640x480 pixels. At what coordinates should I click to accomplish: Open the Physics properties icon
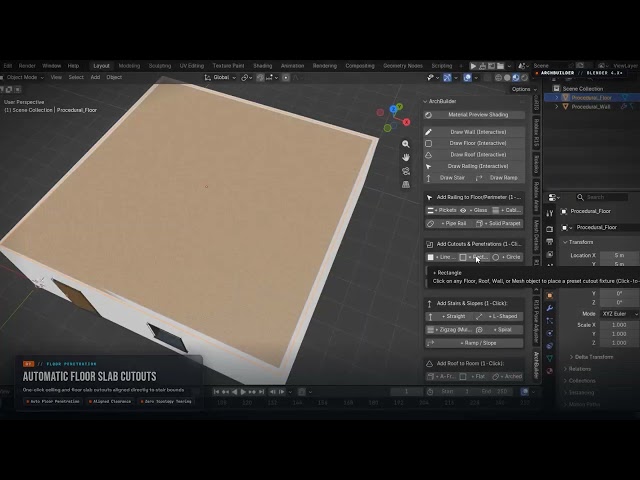(x=550, y=333)
